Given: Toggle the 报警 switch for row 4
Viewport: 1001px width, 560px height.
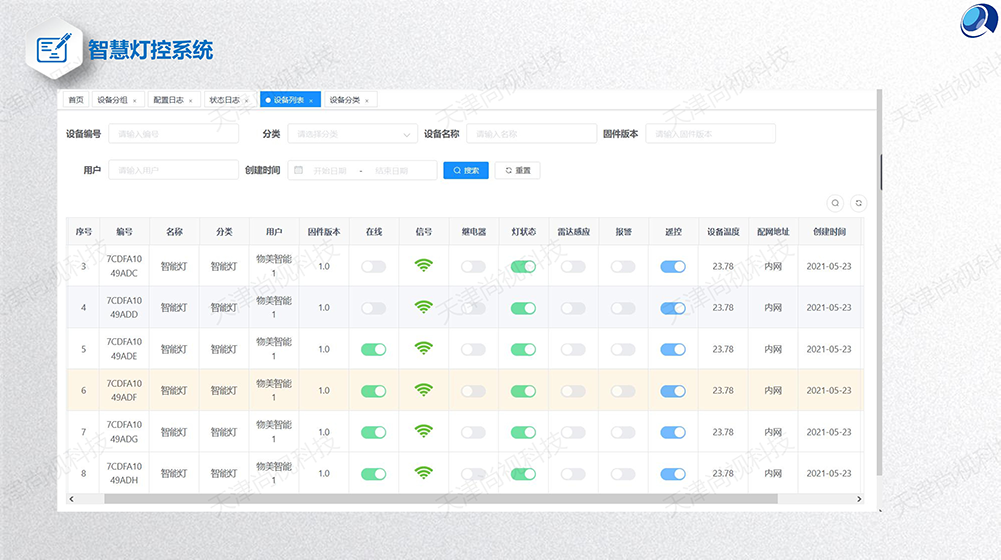Looking at the screenshot, I should pos(623,308).
